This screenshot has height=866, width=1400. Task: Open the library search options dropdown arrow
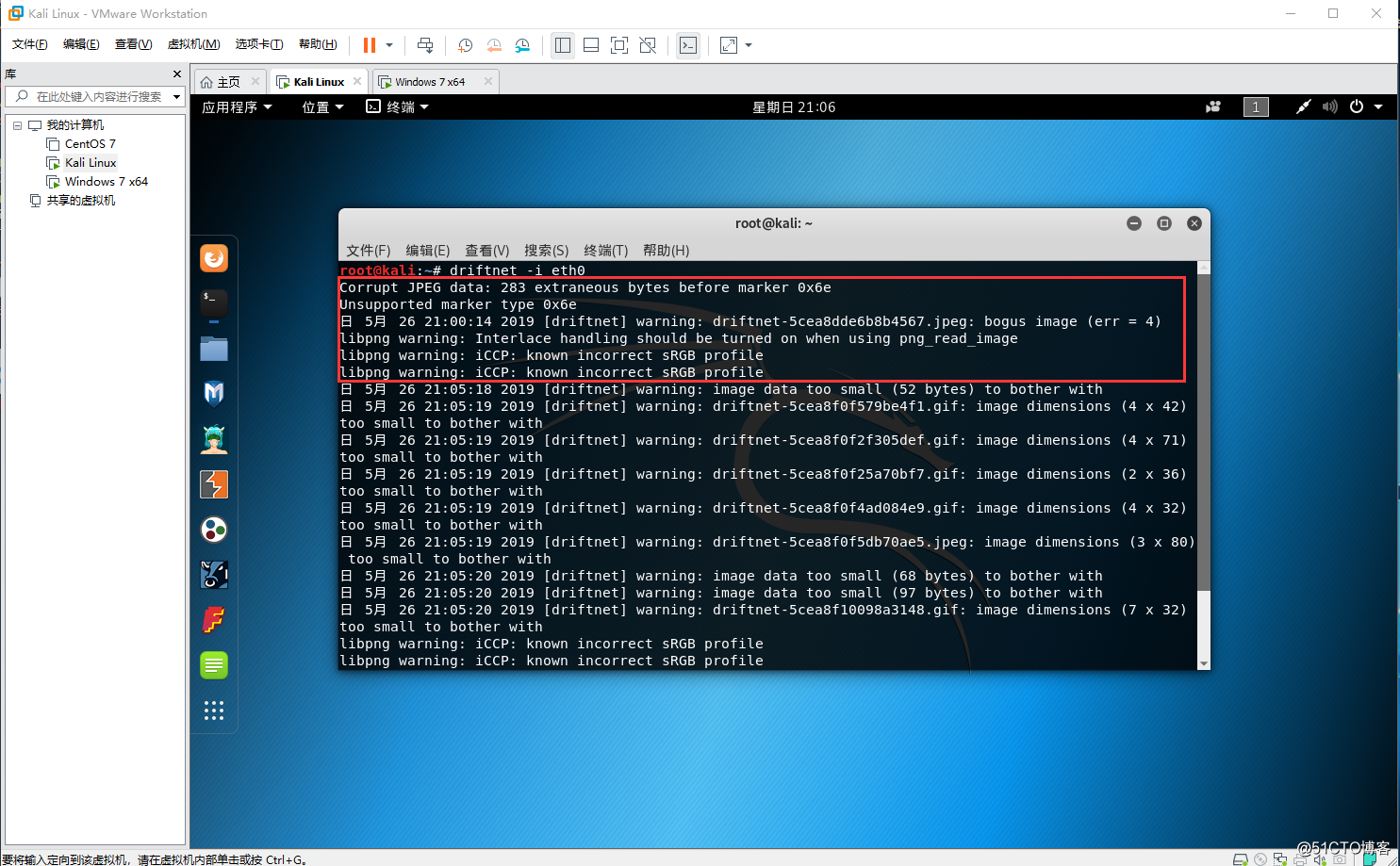(x=176, y=96)
